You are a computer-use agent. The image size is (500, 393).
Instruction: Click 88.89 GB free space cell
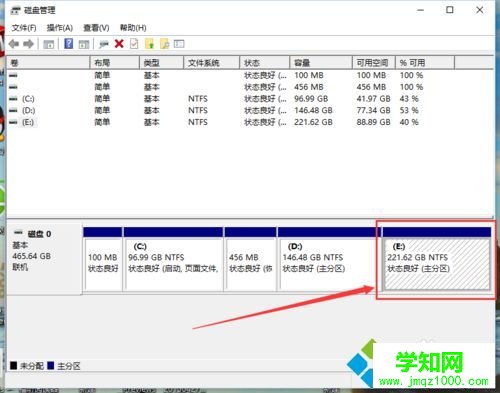click(x=373, y=122)
